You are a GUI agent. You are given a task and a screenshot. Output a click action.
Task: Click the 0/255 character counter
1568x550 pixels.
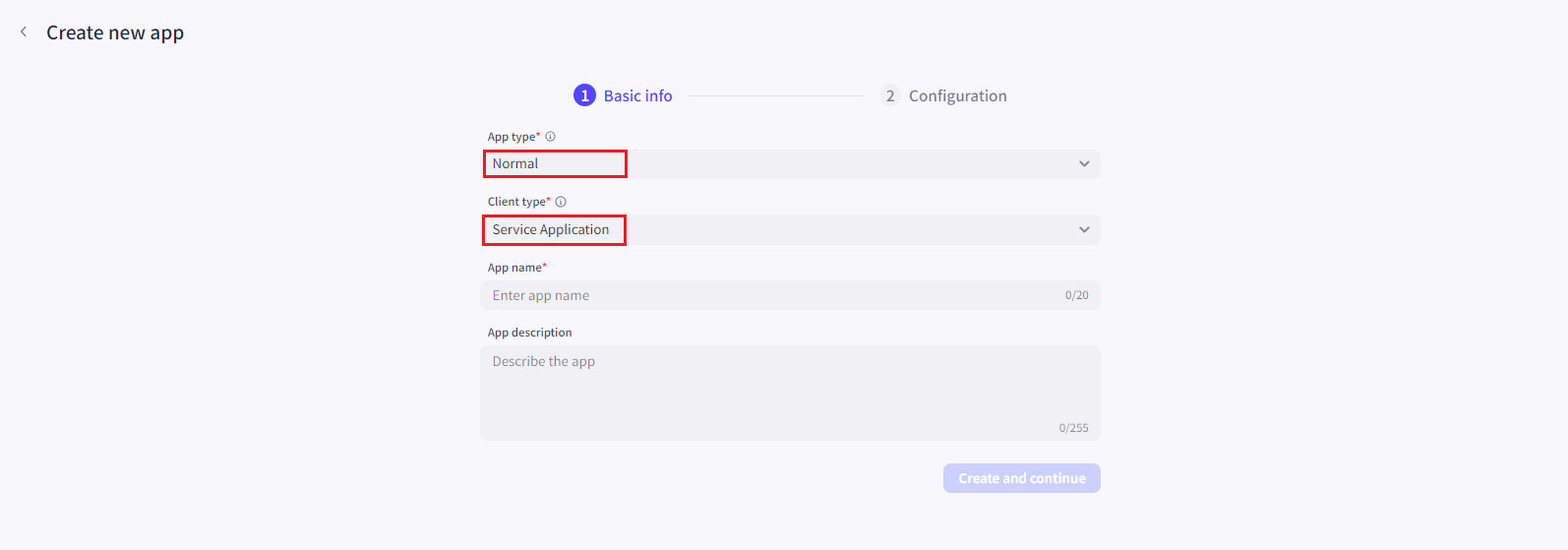(1074, 428)
